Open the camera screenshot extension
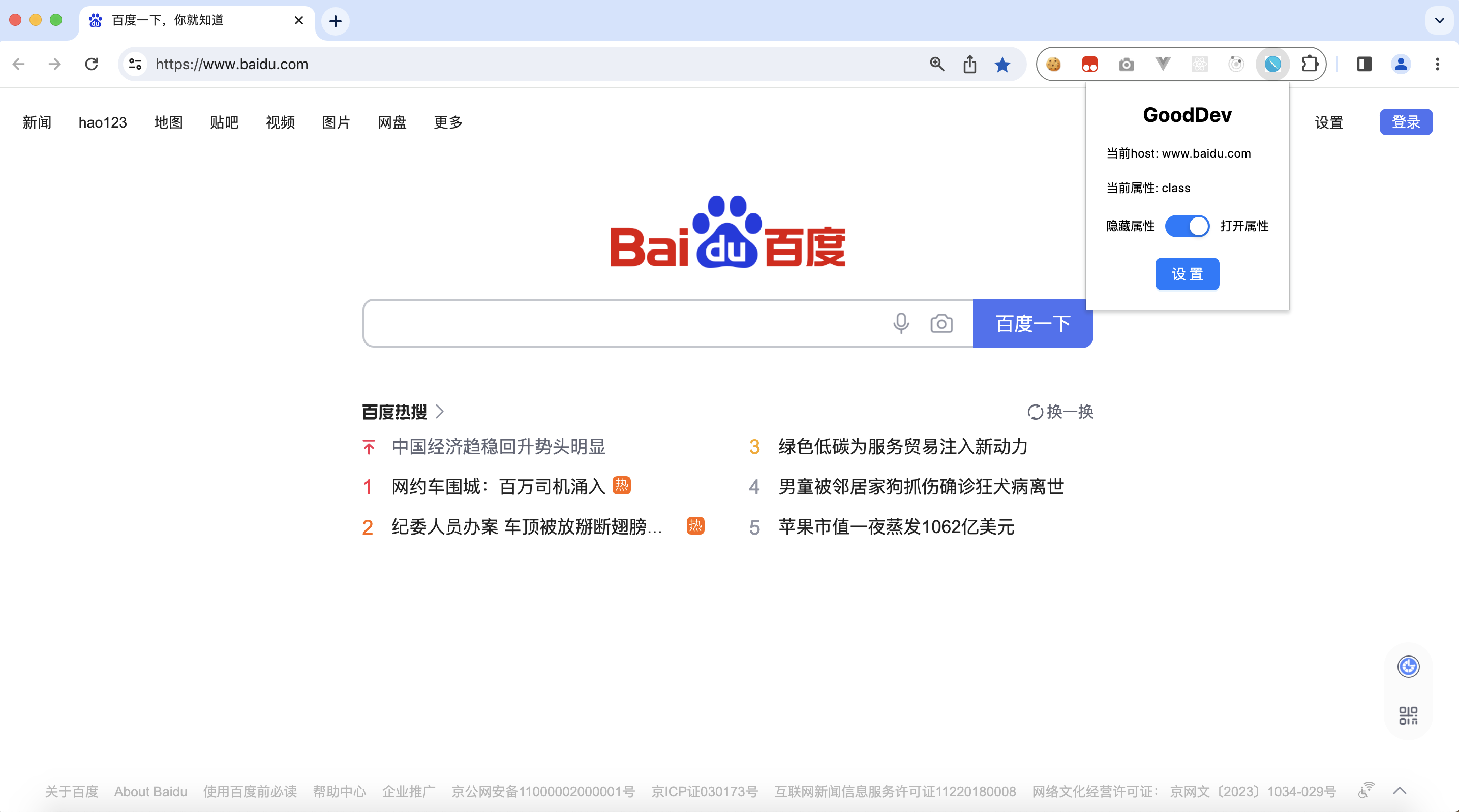The image size is (1459, 812). click(x=1127, y=64)
